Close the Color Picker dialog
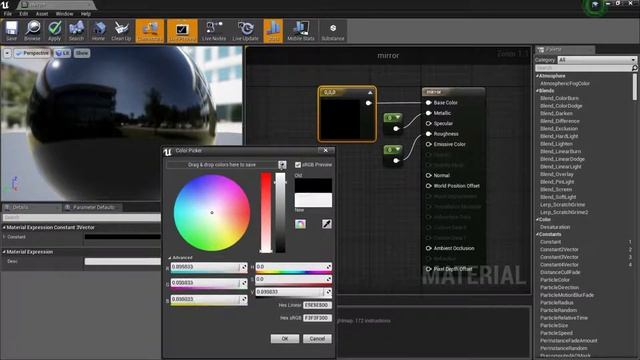This screenshot has width=640, height=360. (x=326, y=151)
